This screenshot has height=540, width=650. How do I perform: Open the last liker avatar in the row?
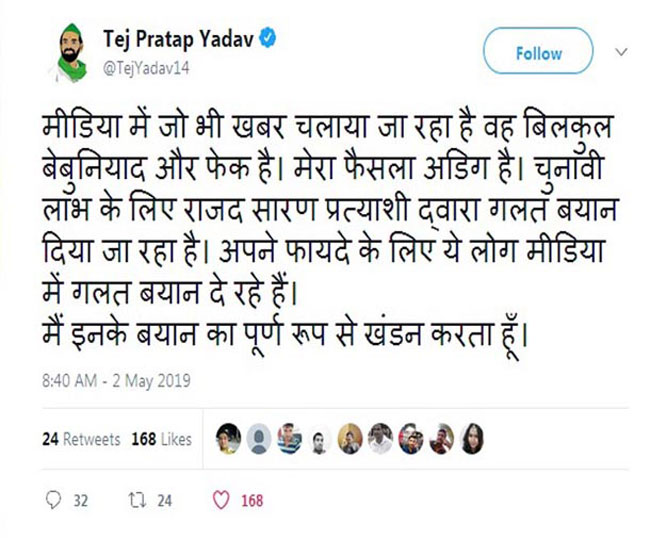coord(470,438)
